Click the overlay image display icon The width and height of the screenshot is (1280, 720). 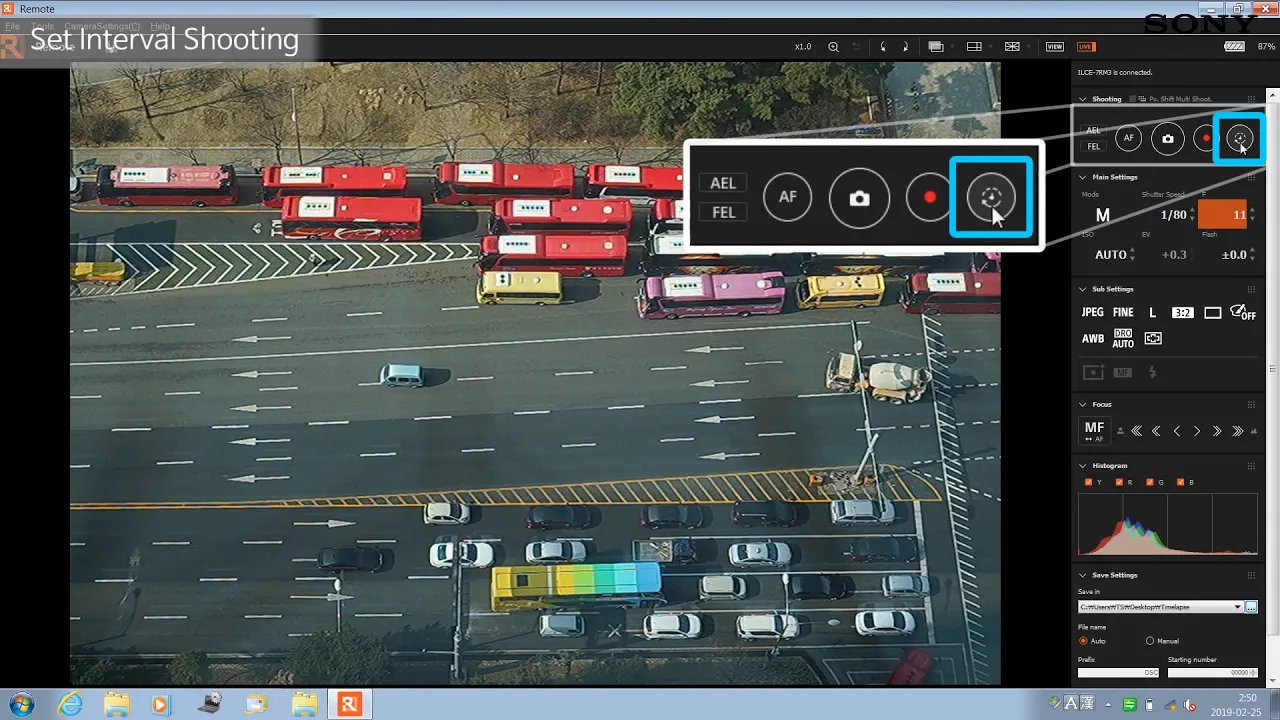(936, 47)
